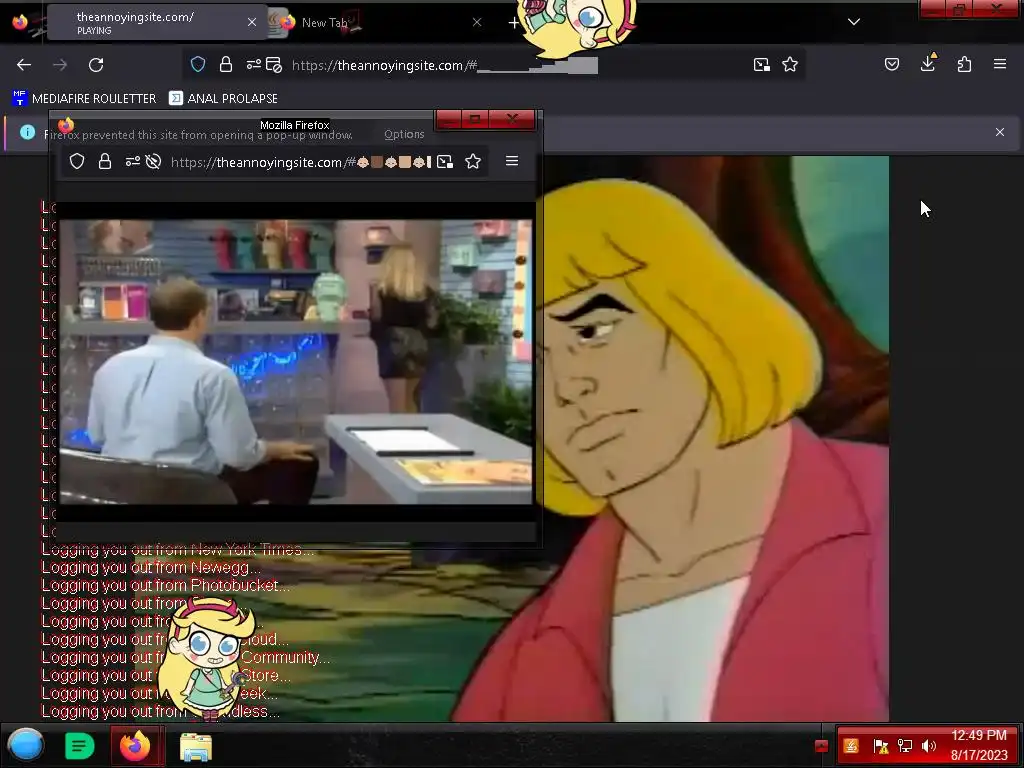Switch to the New Tab tab

click(379, 22)
